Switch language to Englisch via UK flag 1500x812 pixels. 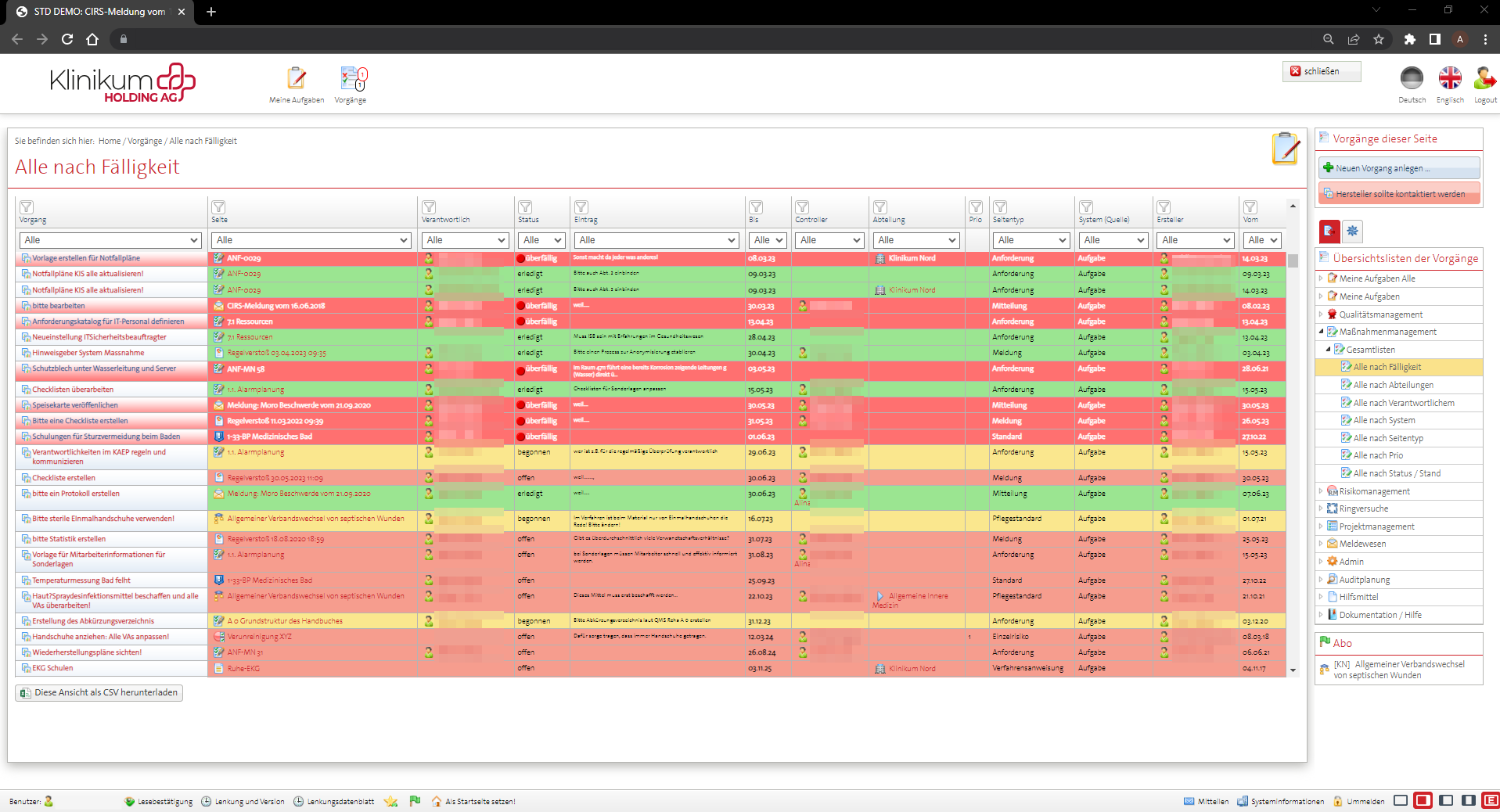(x=1449, y=78)
